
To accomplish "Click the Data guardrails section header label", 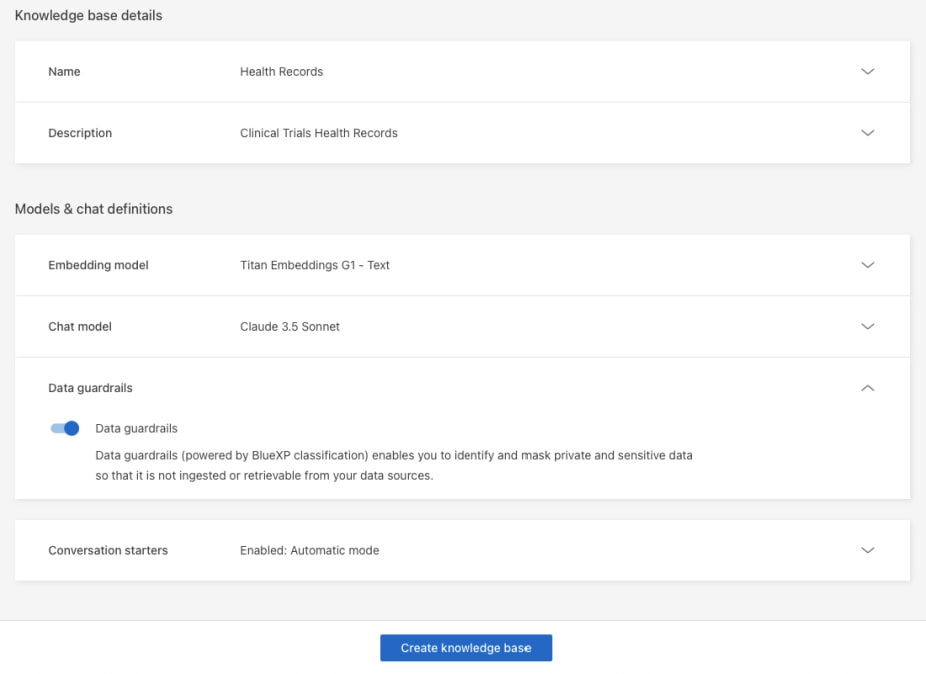I will pyautogui.click(x=90, y=388).
